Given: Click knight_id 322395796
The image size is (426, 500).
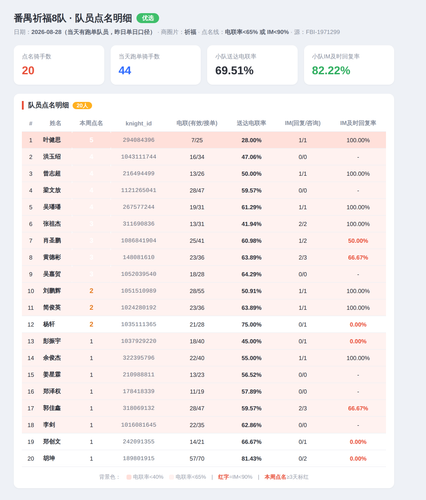Looking at the screenshot, I should [x=139, y=358].
